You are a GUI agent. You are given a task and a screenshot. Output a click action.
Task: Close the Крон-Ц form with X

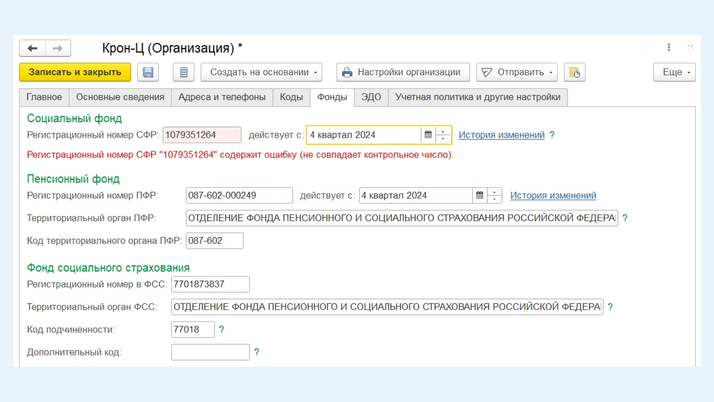click(690, 47)
